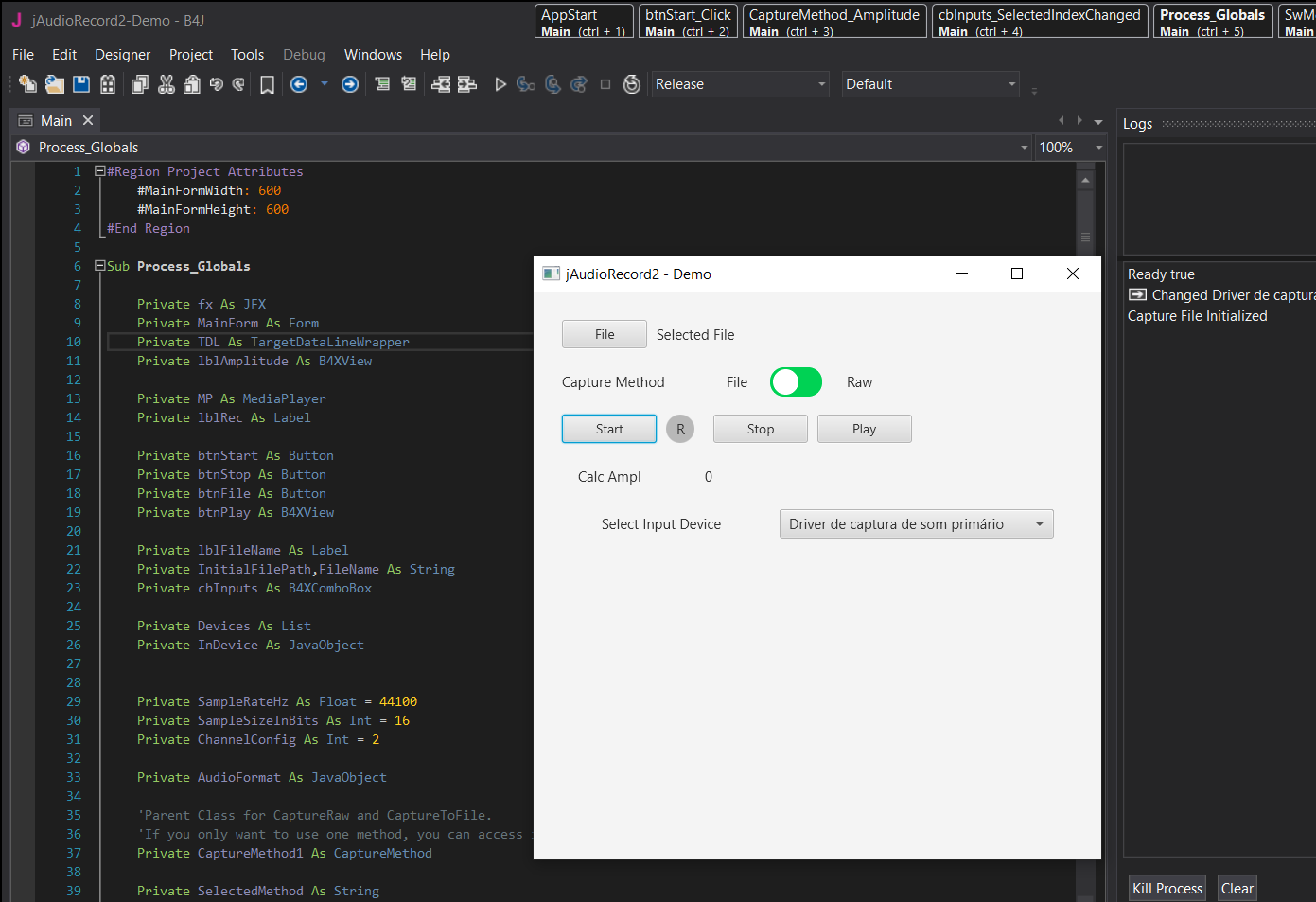Click the Clear logs button
1316x902 pixels.
pyautogui.click(x=1237, y=888)
